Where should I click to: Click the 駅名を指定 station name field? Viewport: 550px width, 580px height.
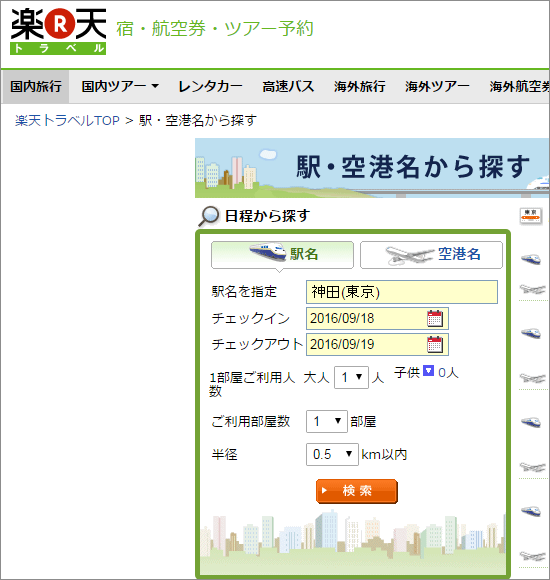tap(402, 292)
